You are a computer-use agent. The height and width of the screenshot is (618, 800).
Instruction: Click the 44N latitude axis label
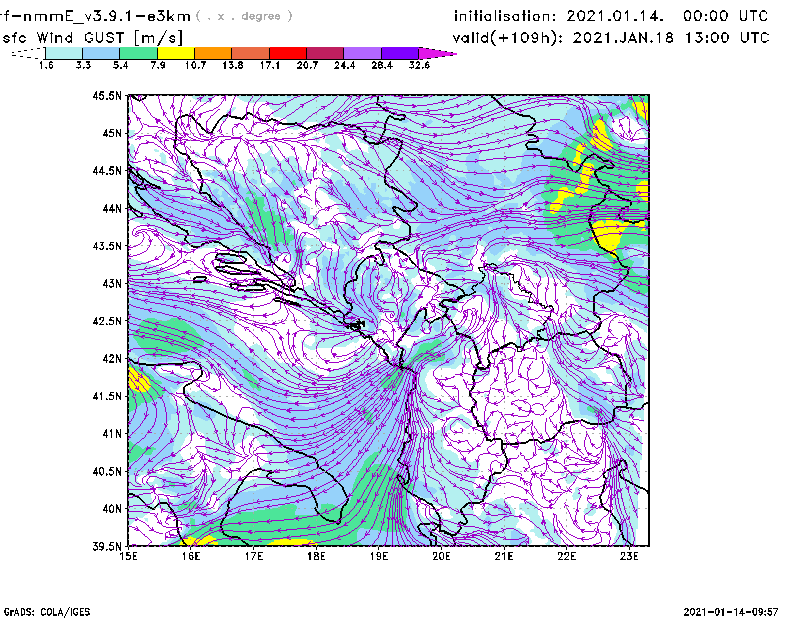pyautogui.click(x=112, y=208)
